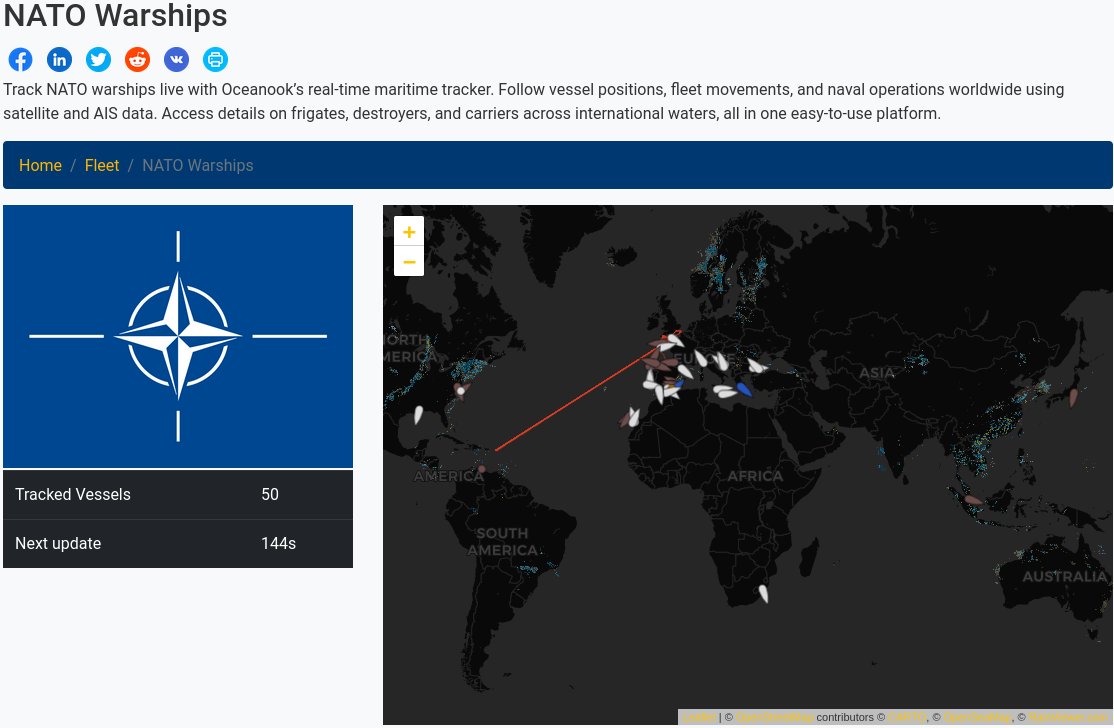Select white ship off West Africa coast
1114x728 pixels.
pyautogui.click(x=634, y=417)
